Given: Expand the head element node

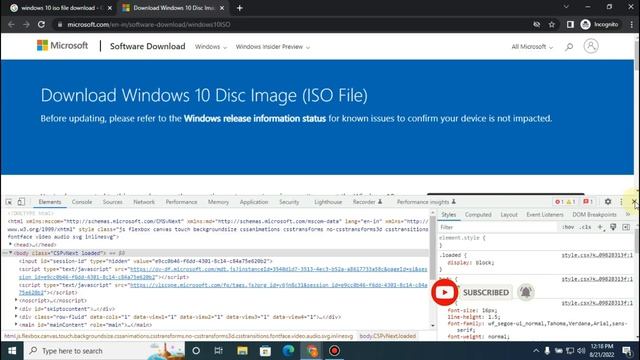Looking at the screenshot, I should point(11,245).
